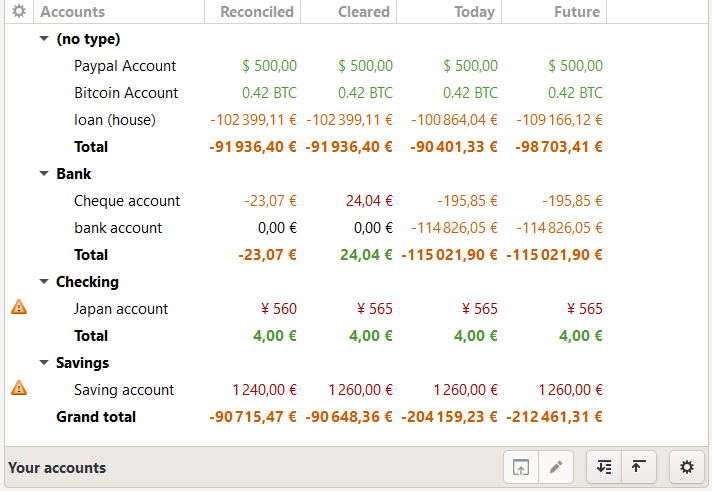Select the Paypal Account row
Screen dimensions: 712x491
(356, 66)
